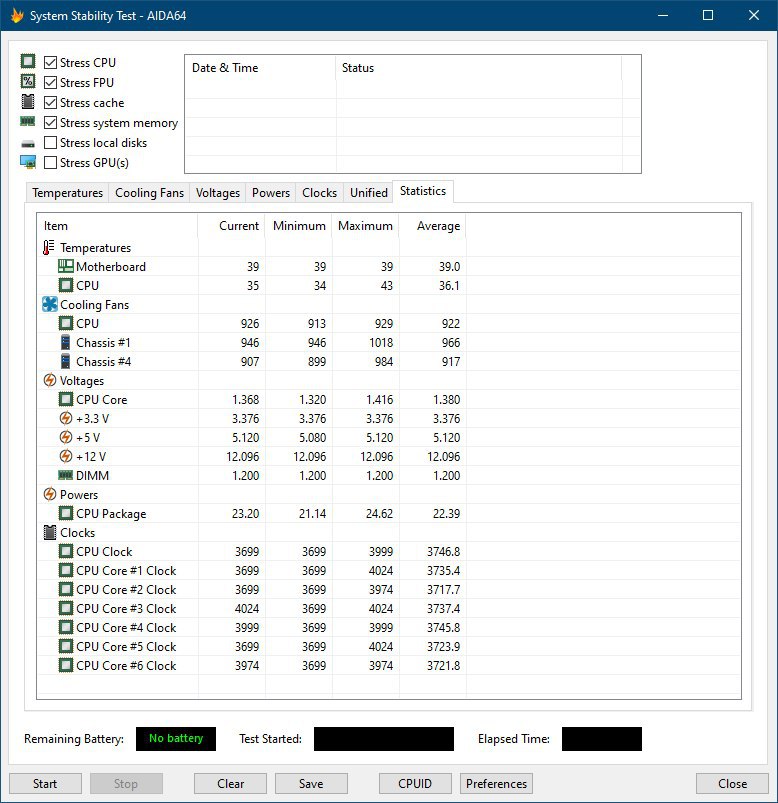Switch to the Voltages tab

tap(218, 193)
